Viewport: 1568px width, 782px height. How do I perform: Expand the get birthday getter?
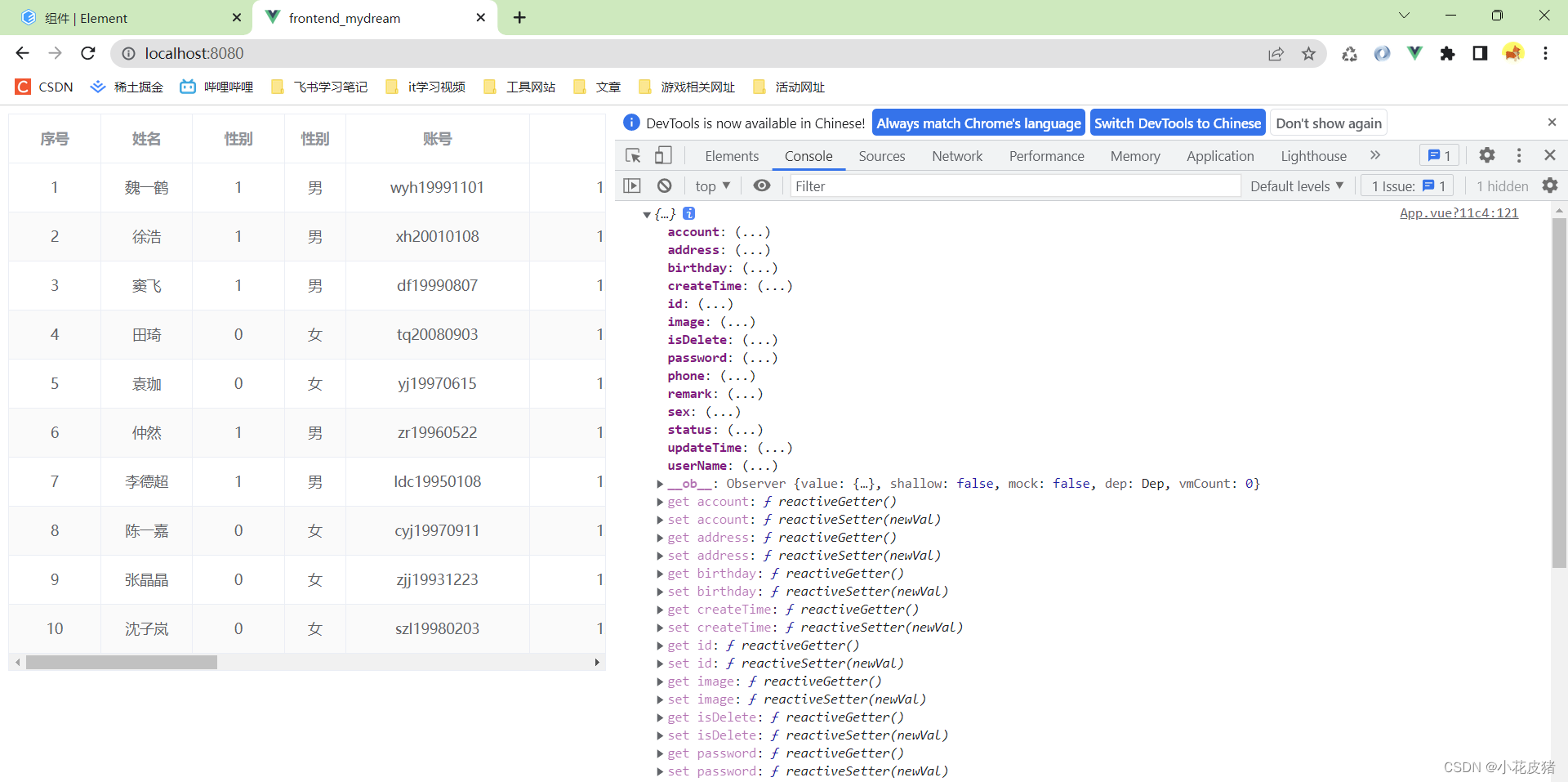(660, 574)
